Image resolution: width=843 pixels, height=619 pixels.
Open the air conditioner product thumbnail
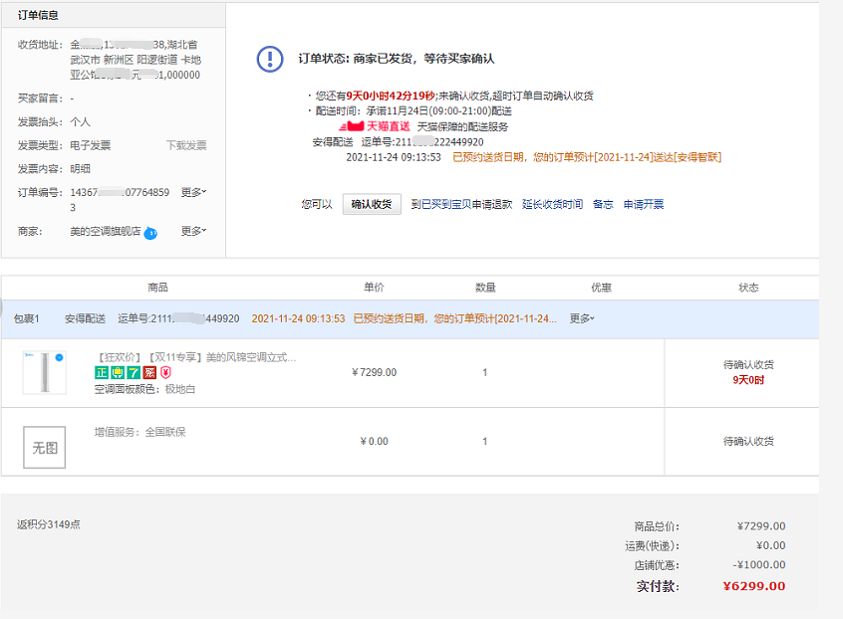[45, 372]
